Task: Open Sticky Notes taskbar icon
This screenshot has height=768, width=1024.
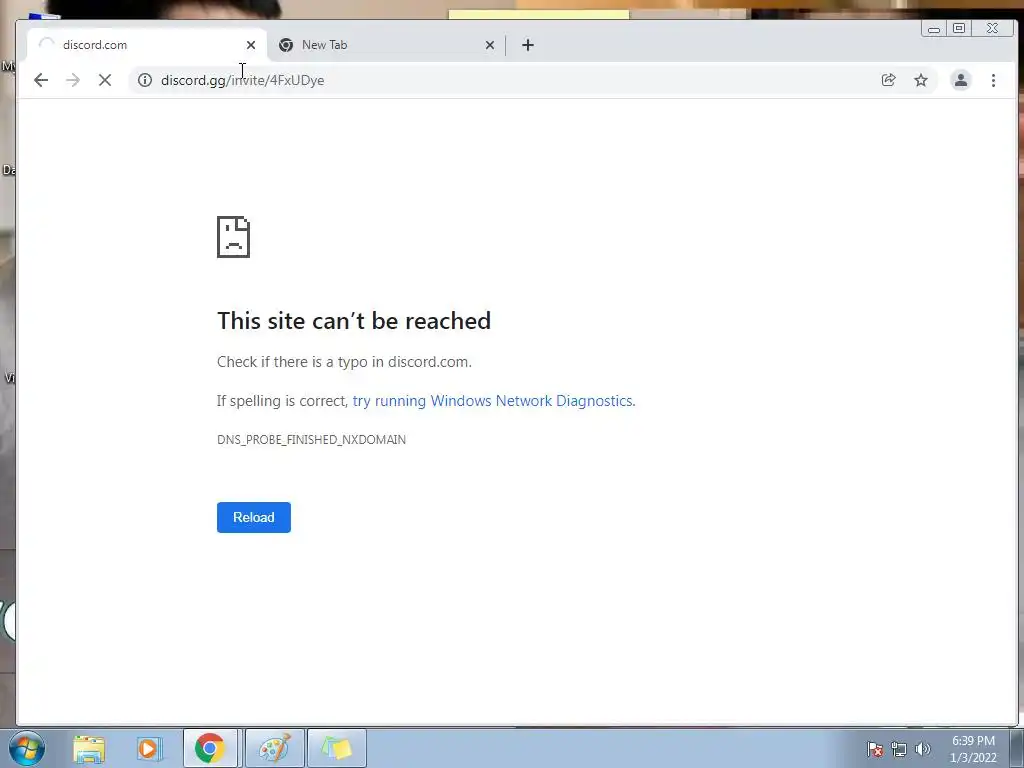Action: pyautogui.click(x=336, y=748)
